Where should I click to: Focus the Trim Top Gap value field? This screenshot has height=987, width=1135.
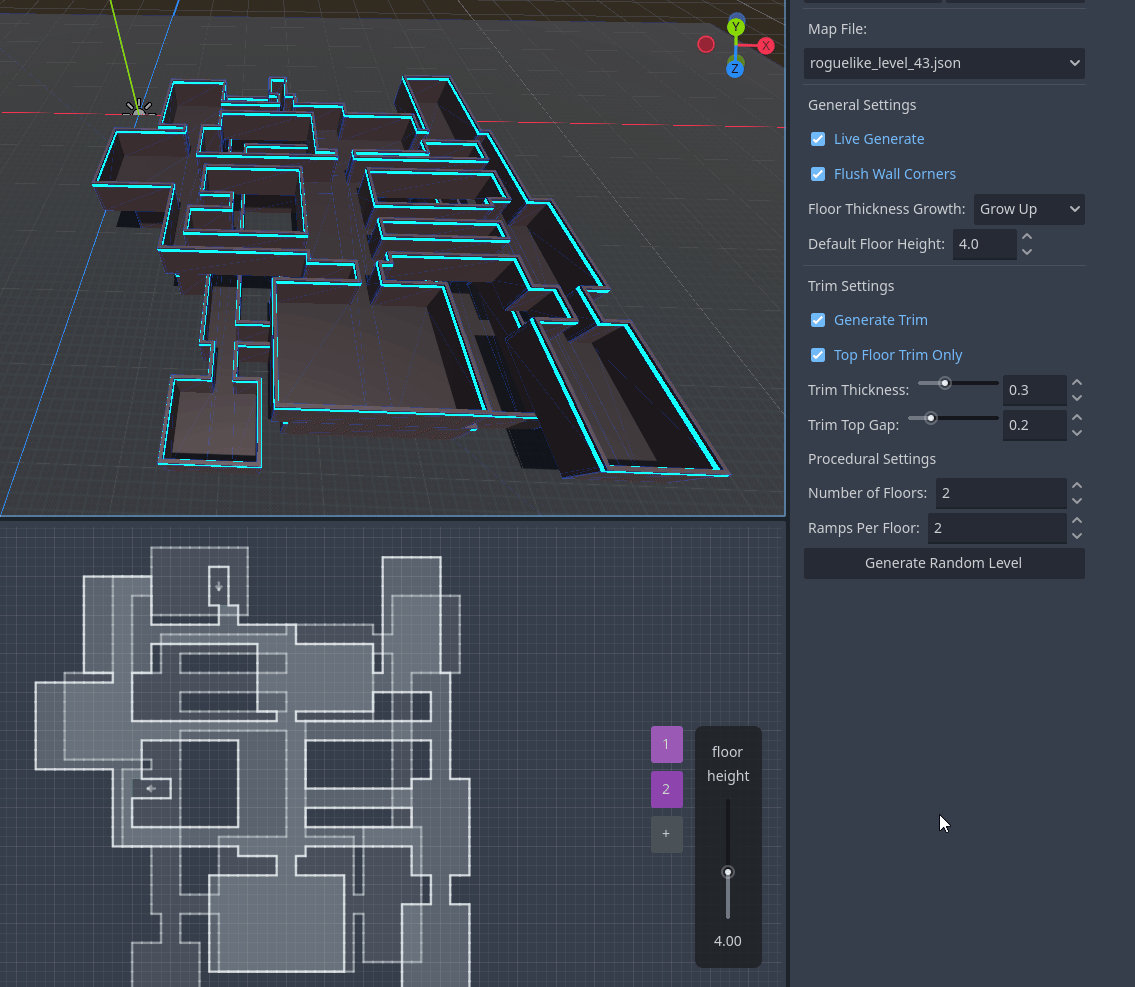pyautogui.click(x=1034, y=425)
